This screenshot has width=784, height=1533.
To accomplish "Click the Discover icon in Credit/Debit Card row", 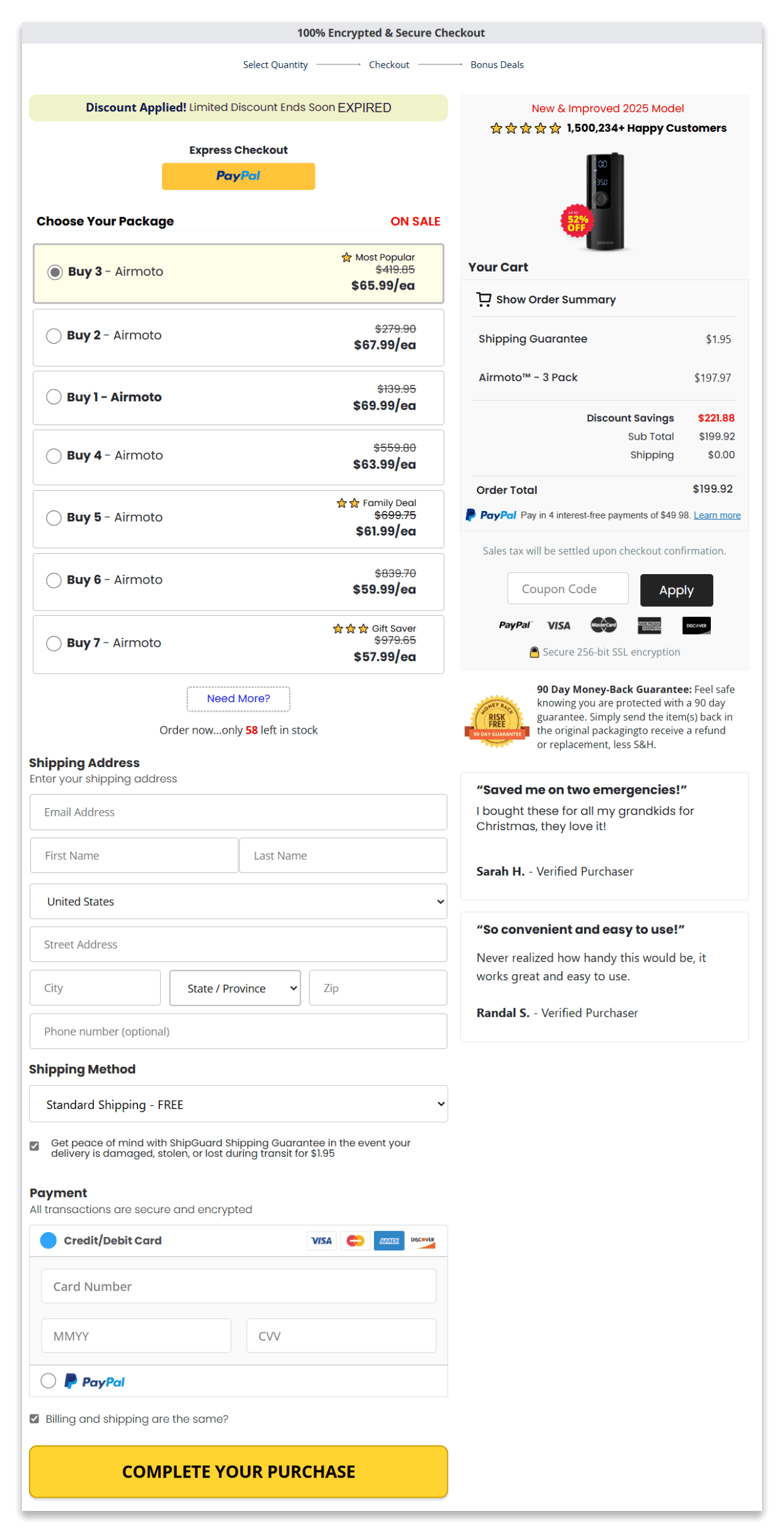I will click(423, 1241).
